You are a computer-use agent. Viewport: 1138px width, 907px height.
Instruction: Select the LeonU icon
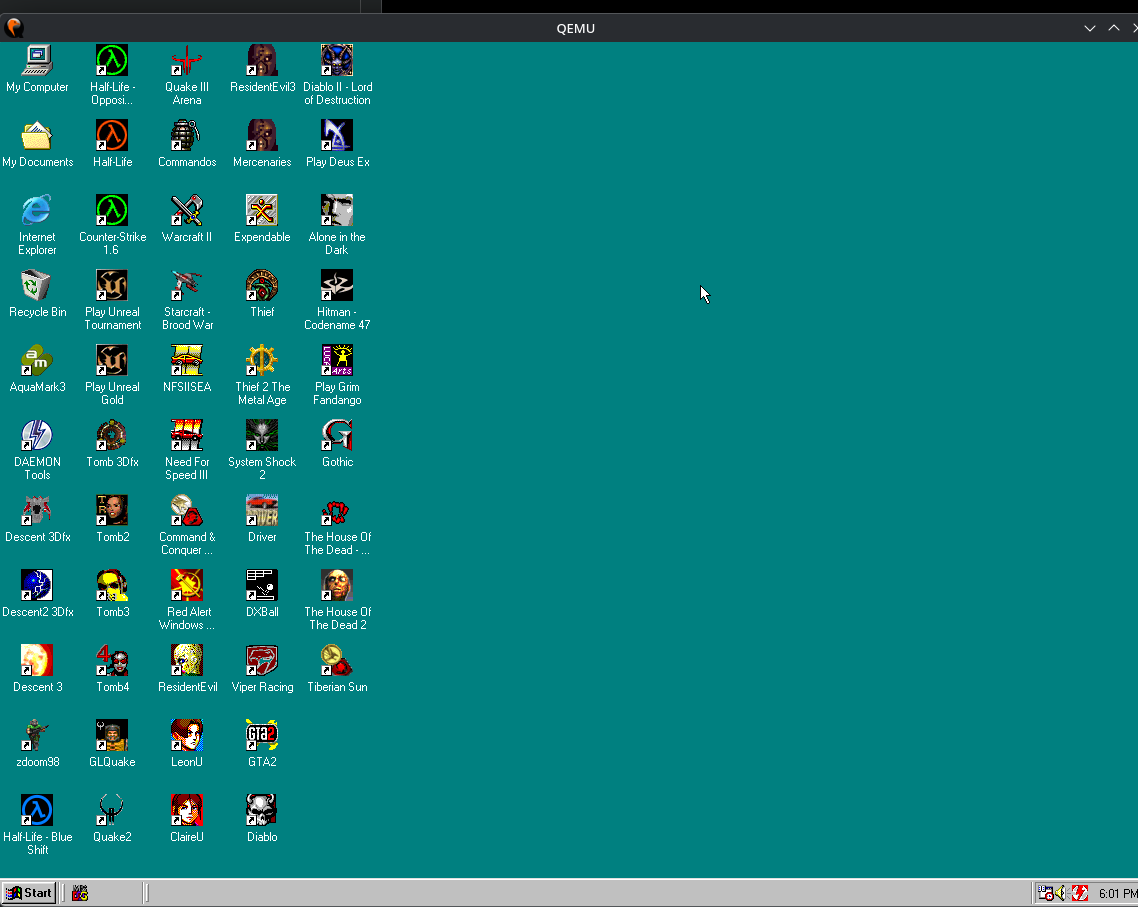point(187,735)
